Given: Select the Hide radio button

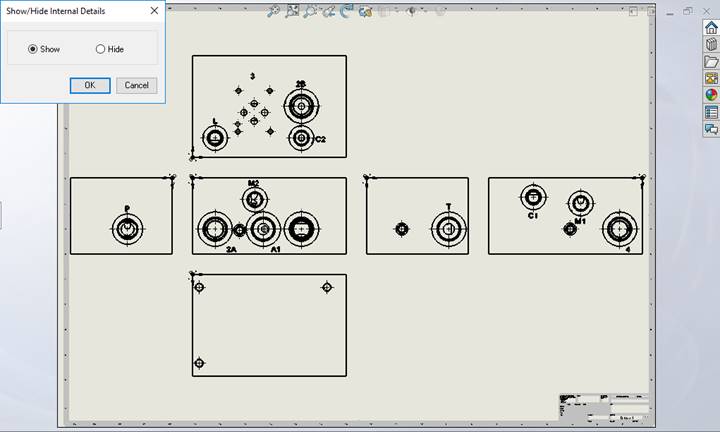Looking at the screenshot, I should tap(100, 49).
